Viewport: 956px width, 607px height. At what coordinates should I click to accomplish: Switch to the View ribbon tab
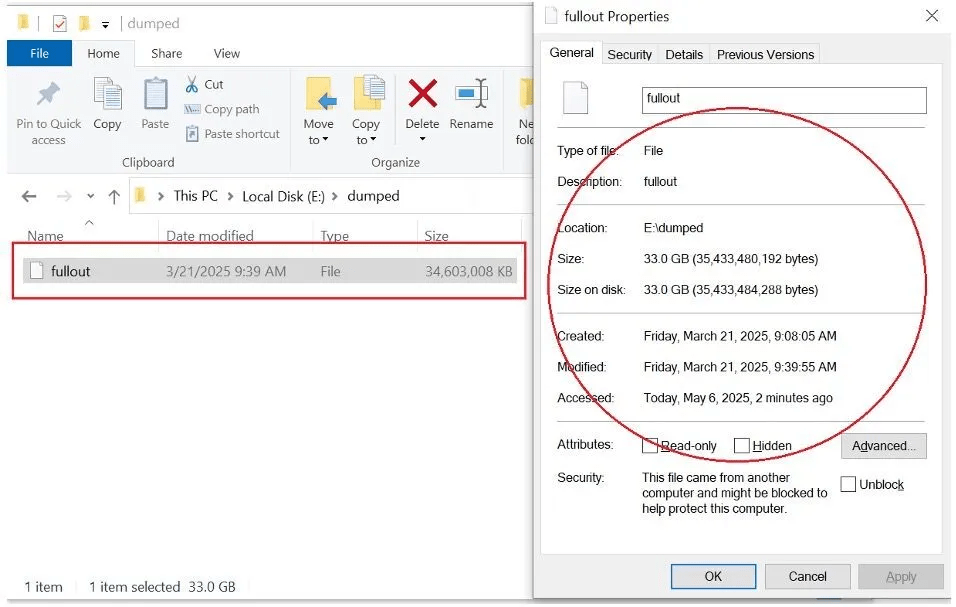(x=227, y=53)
